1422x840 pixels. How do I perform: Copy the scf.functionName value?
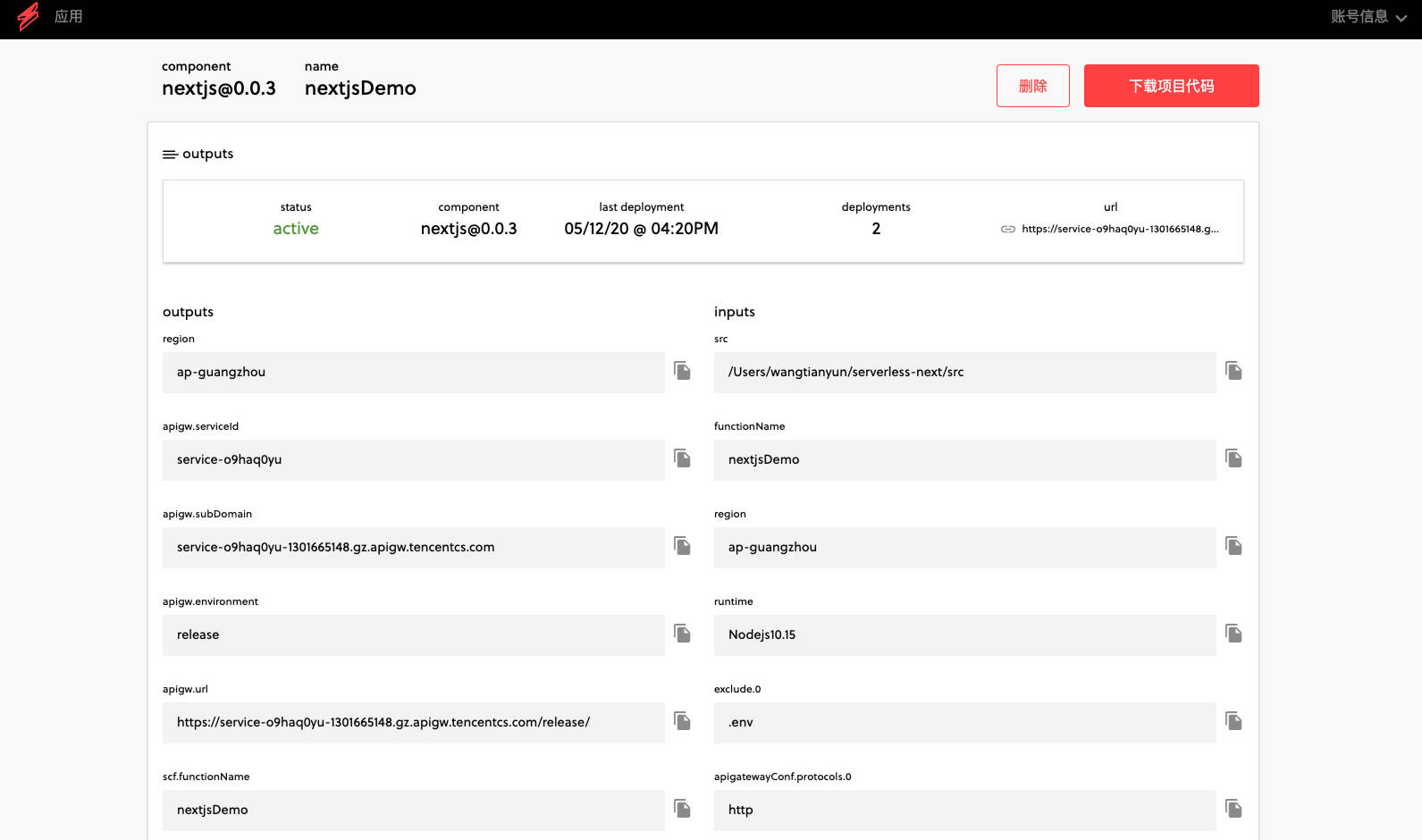point(682,809)
